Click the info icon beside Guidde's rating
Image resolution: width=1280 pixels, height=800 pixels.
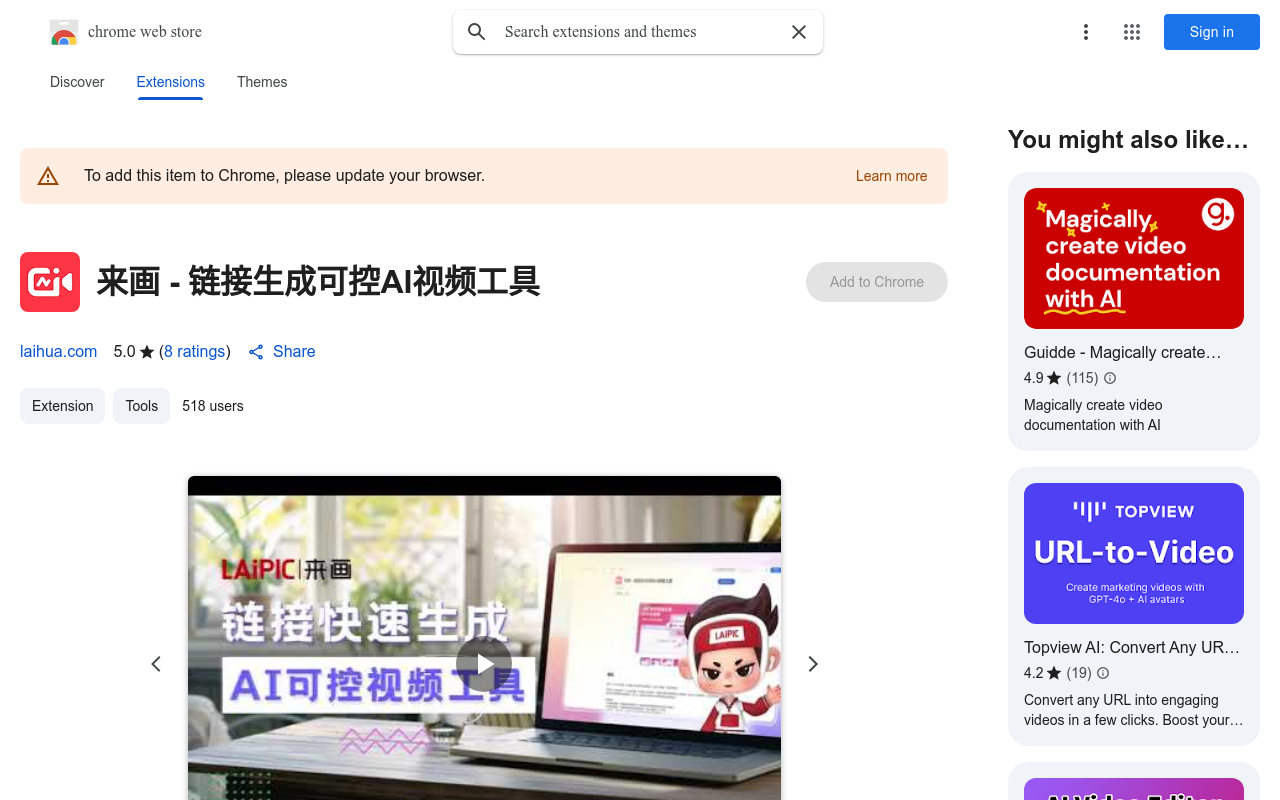(1109, 378)
